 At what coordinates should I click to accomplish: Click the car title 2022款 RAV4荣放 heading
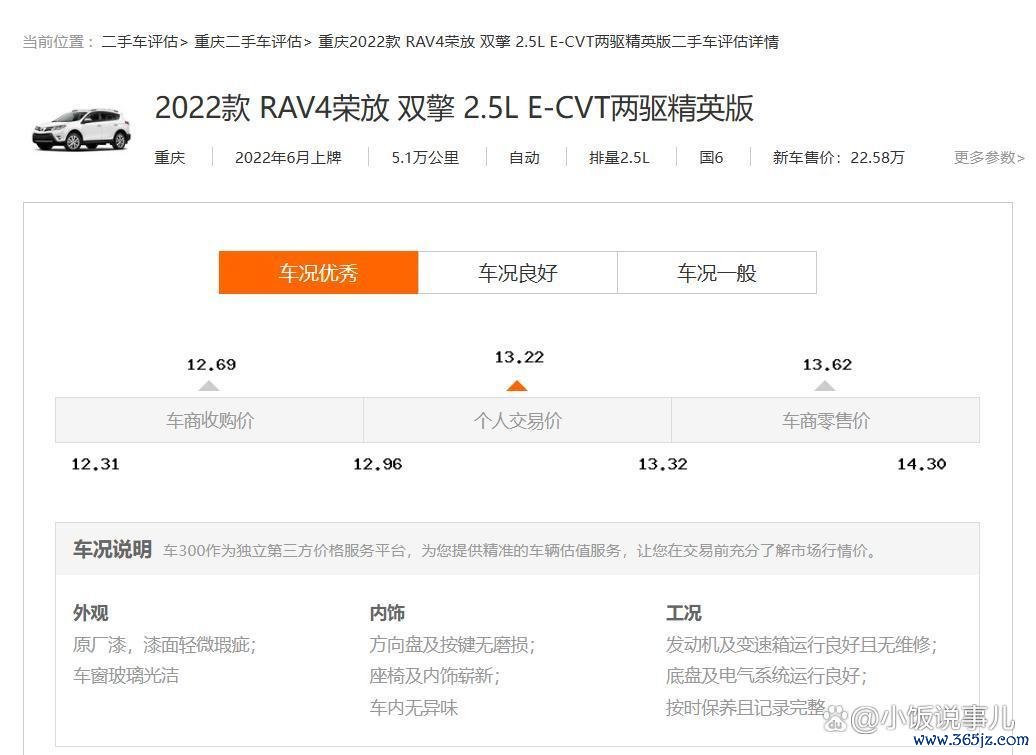(x=454, y=108)
